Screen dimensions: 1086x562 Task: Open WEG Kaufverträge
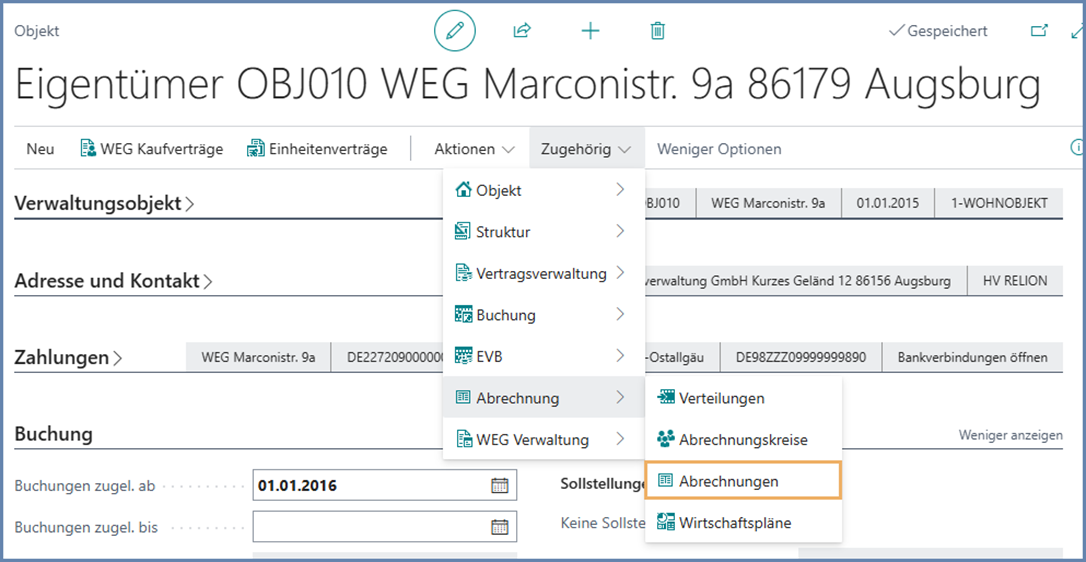point(152,149)
